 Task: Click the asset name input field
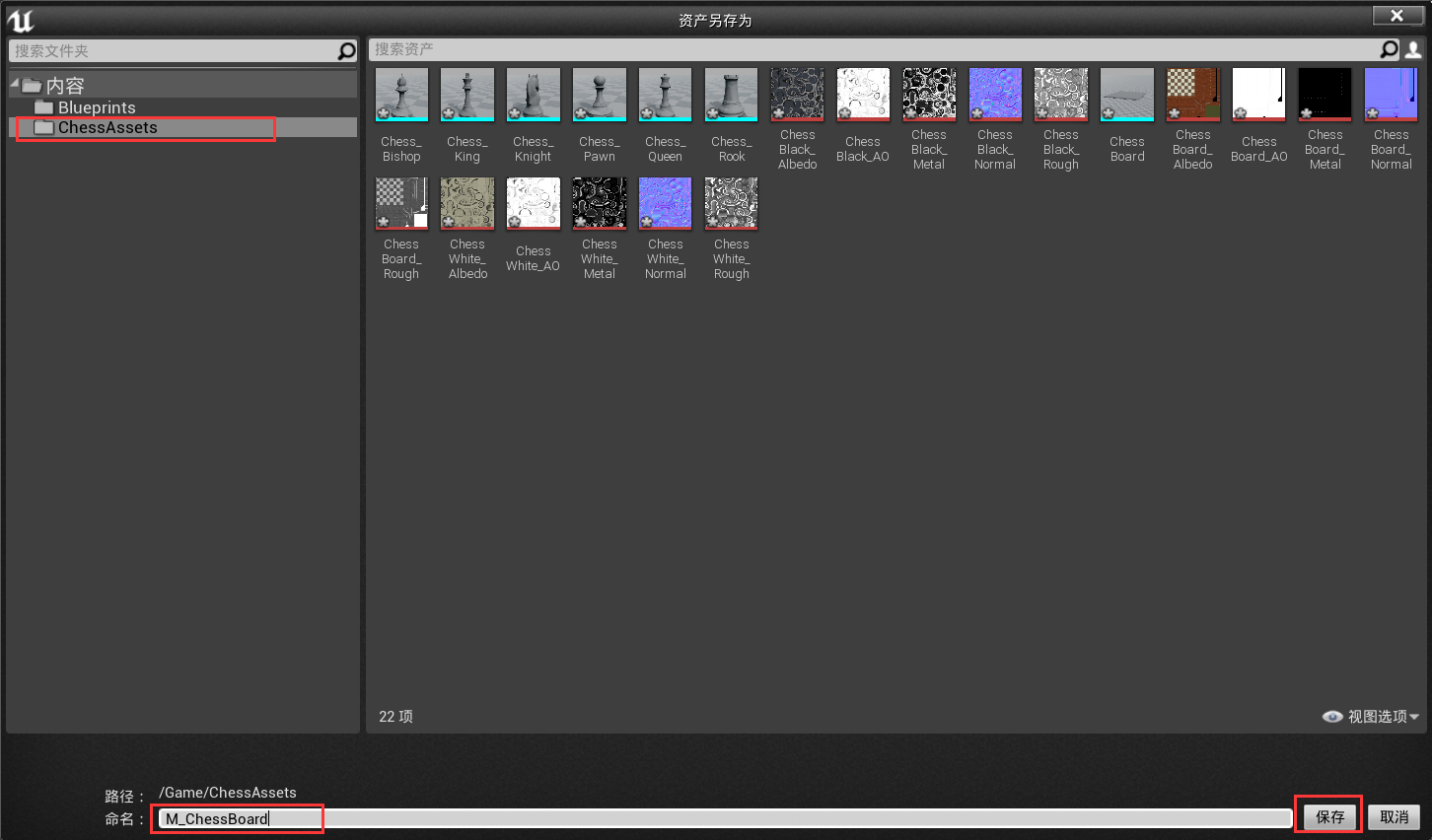coord(724,818)
